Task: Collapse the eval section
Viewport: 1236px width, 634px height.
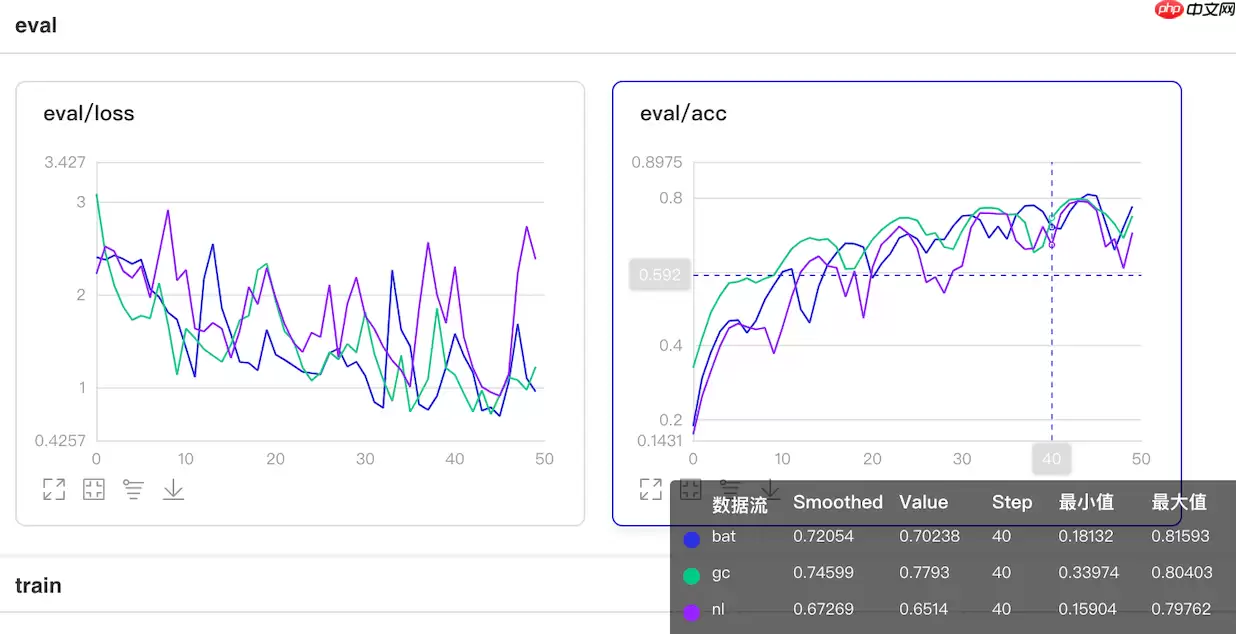Action: (x=36, y=25)
